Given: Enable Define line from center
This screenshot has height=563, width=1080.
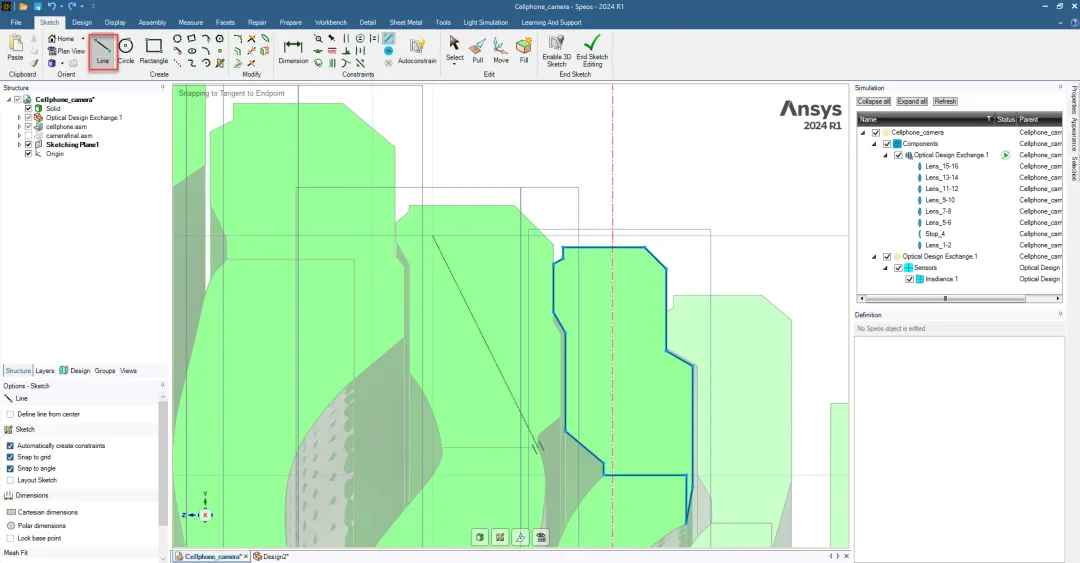Looking at the screenshot, I should tap(10, 414).
